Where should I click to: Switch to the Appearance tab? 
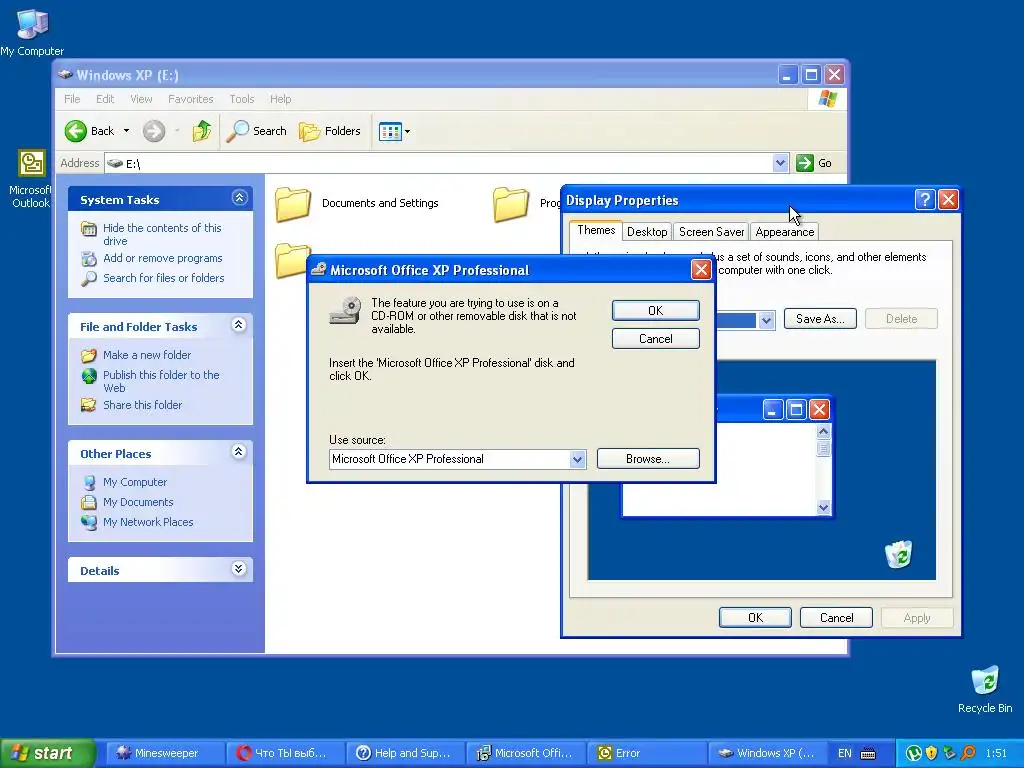(x=784, y=232)
